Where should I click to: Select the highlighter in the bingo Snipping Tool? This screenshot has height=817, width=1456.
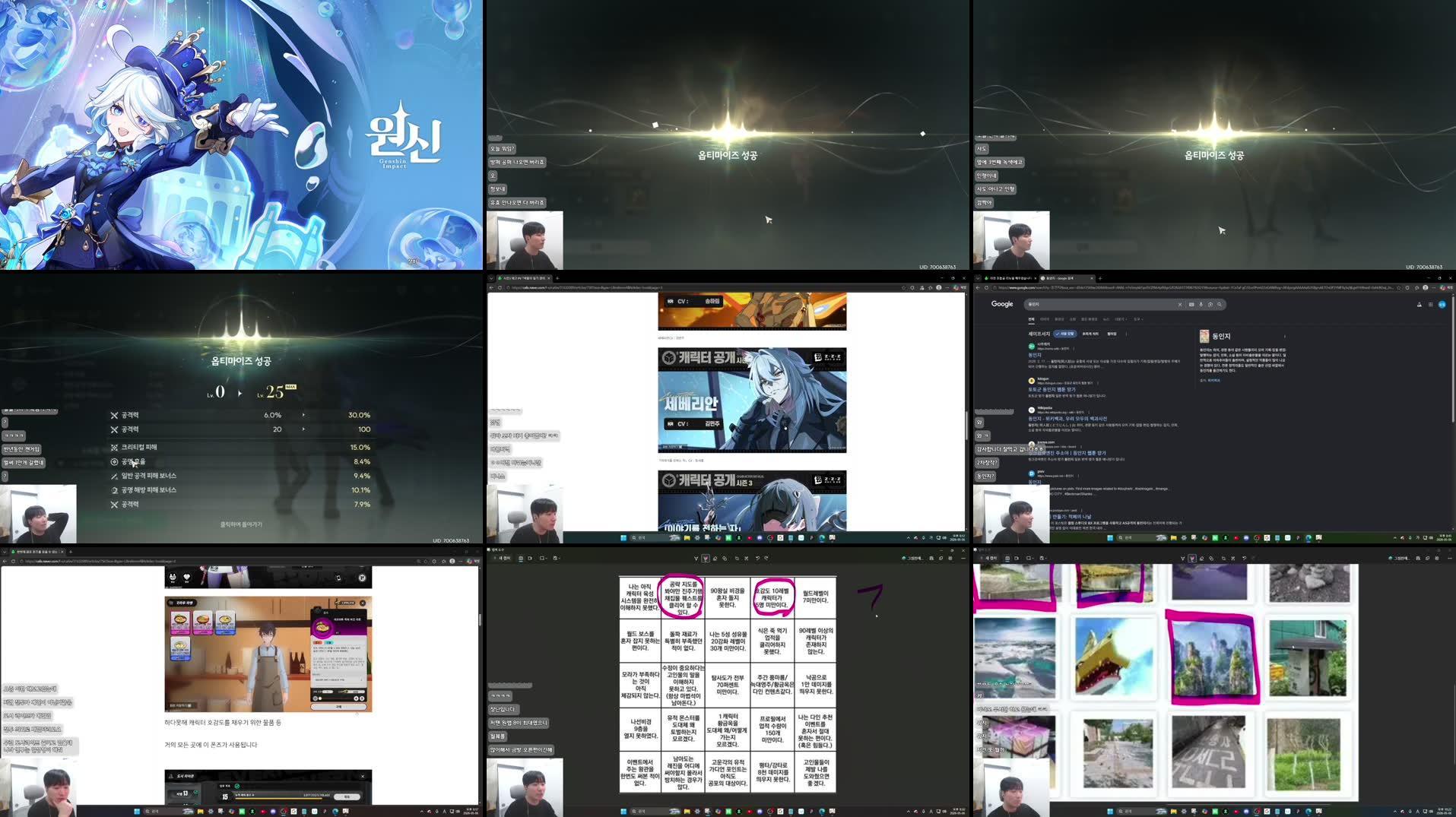pyautogui.click(x=706, y=559)
